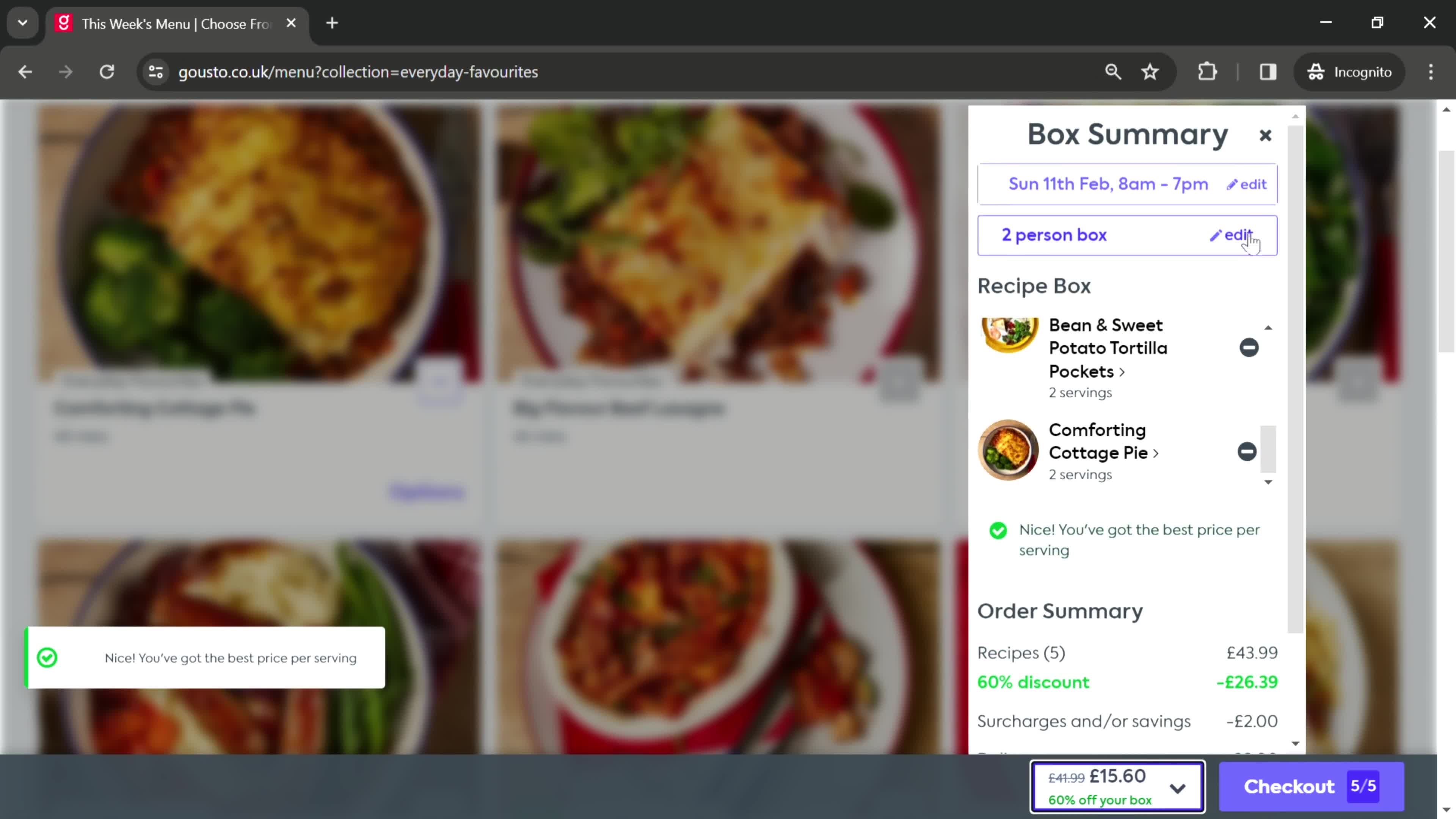Click the Comforting Cottage Pie thumbnail image
The height and width of the screenshot is (819, 1456).
[x=1008, y=451]
